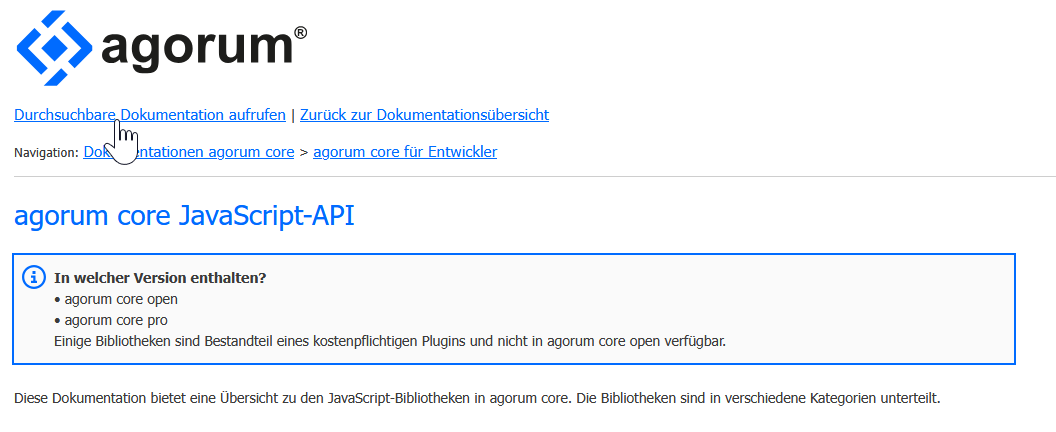
Task: Click the registered trademark symbol beside agorum
Action: pos(300,33)
